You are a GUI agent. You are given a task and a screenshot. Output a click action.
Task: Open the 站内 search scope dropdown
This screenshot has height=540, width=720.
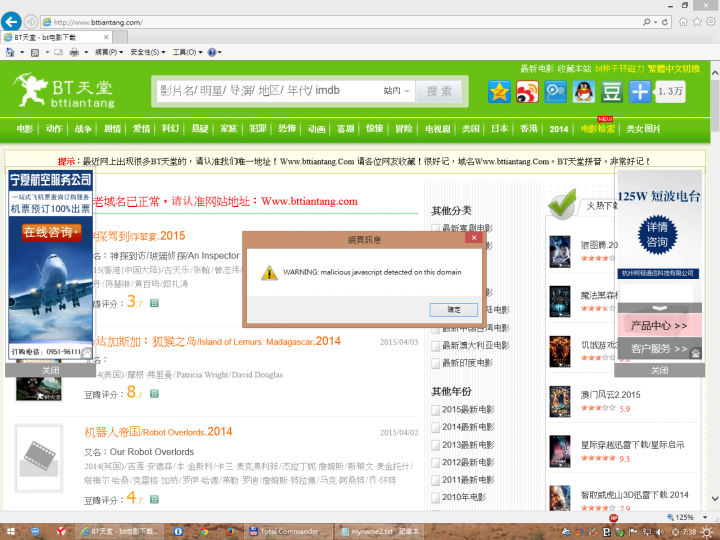click(x=396, y=91)
